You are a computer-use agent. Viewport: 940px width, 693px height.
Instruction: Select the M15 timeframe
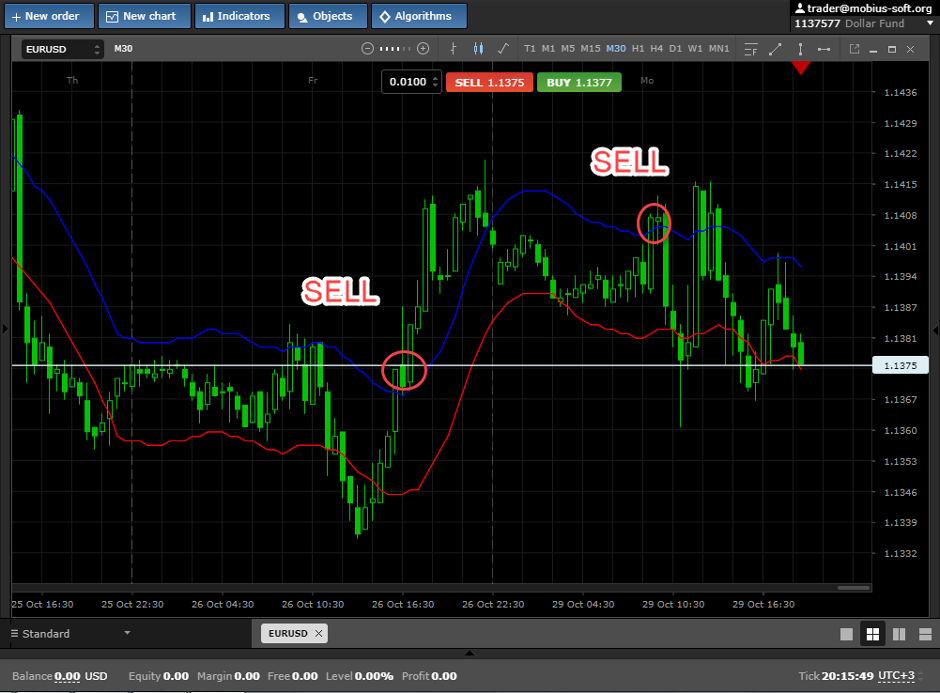[590, 49]
